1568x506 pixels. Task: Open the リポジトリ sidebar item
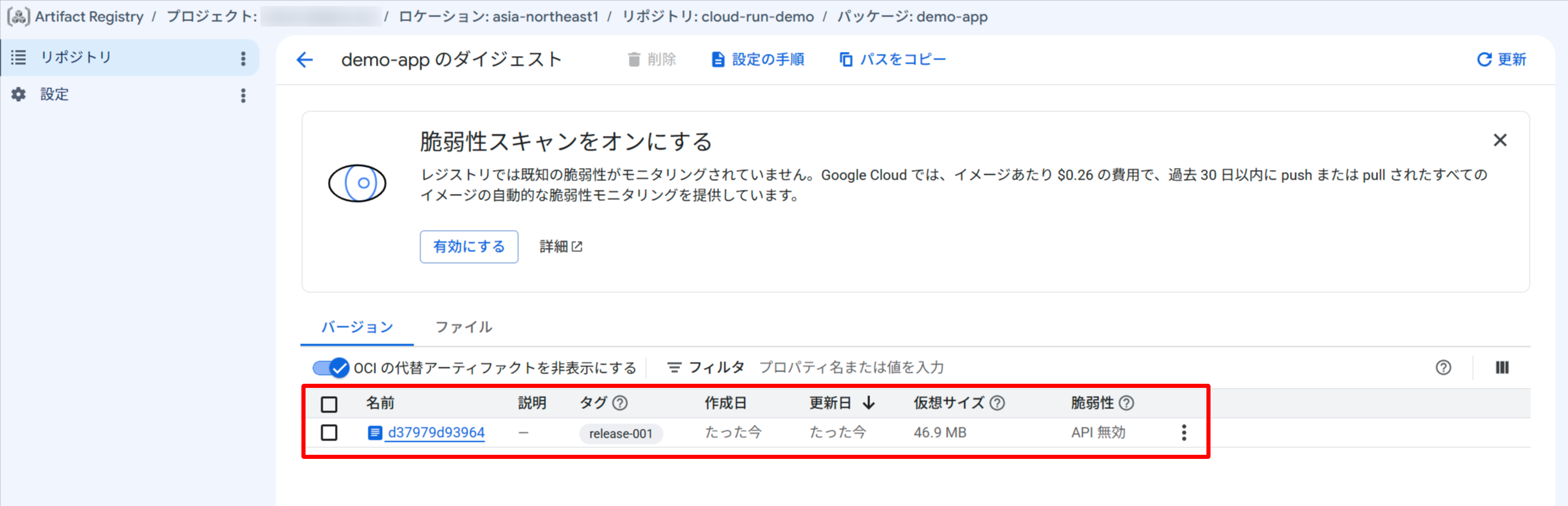coord(130,57)
